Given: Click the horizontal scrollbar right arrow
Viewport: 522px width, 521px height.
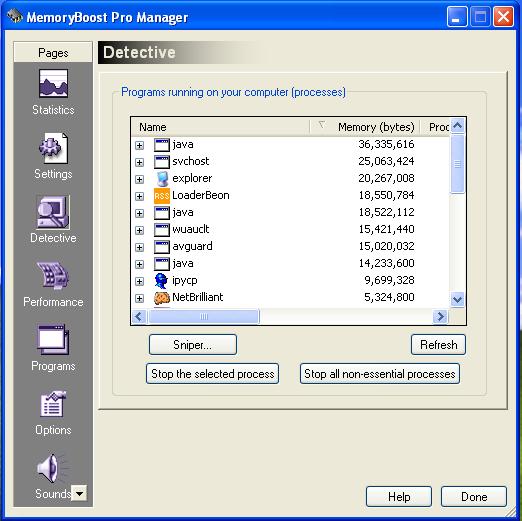Looking at the screenshot, I should point(440,316).
